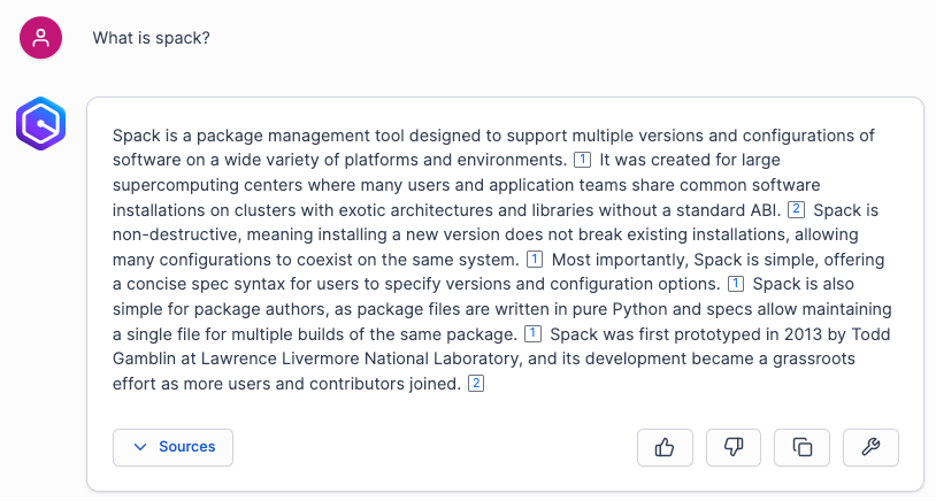Click the text 'non-destructive'
Image resolution: width=936 pixels, height=502 pixels.
click(177, 235)
